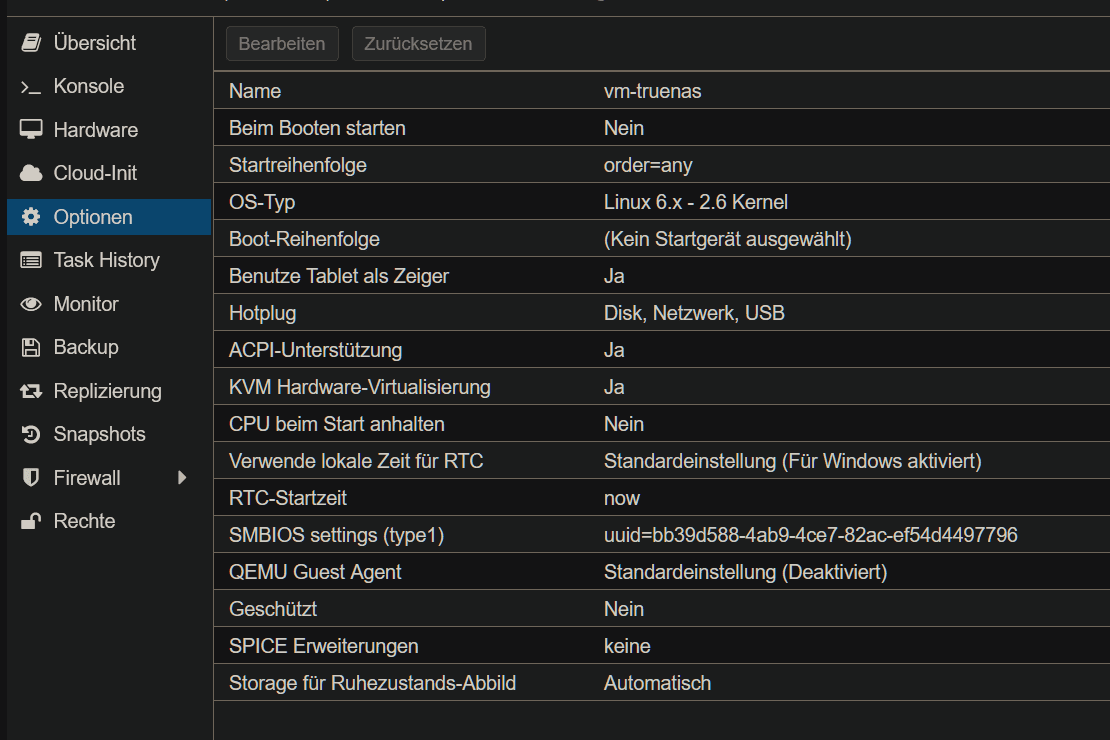Click the Backup floppy disk icon
The image size is (1110, 740).
point(31,348)
